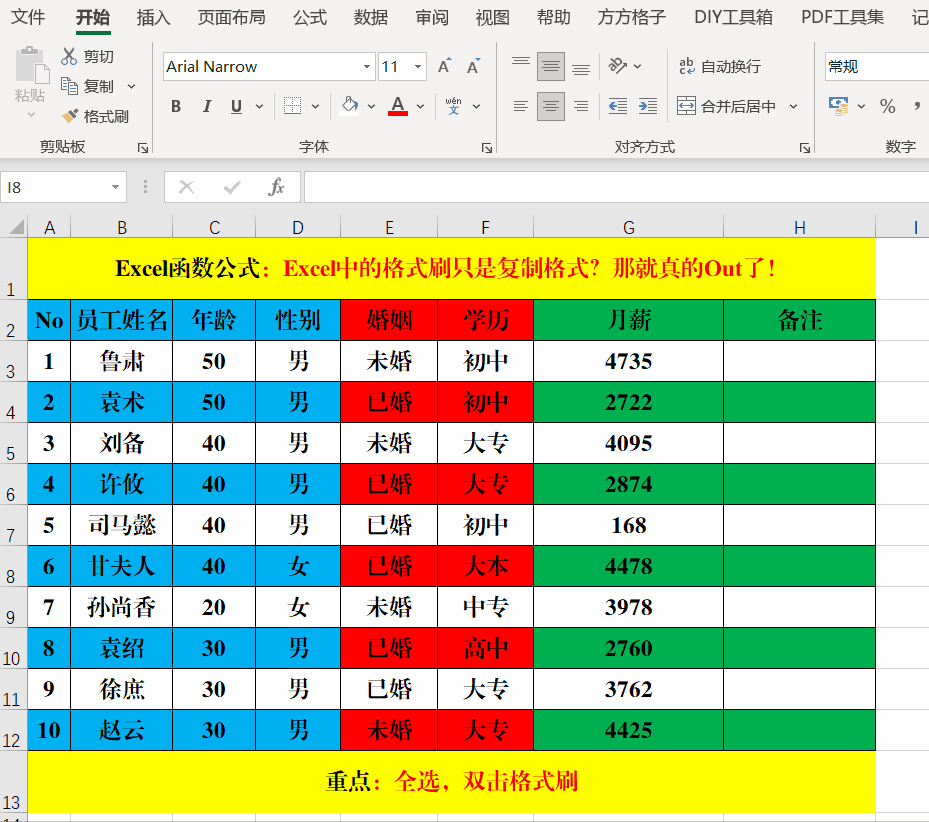
Task: Switch to the 数据 (Data) tab
Action: pos(371,17)
